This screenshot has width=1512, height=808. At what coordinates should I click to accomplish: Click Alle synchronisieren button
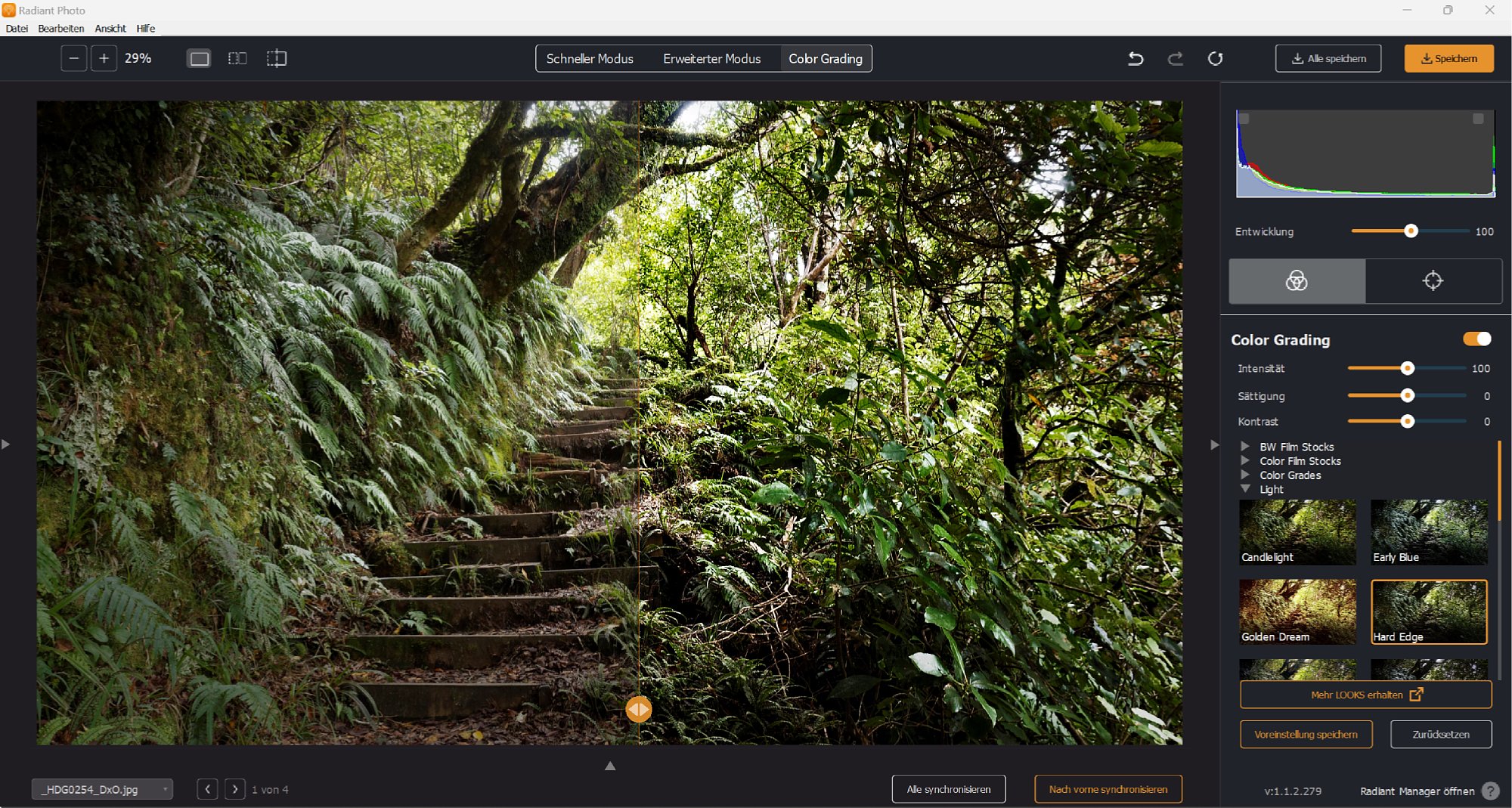coord(949,789)
